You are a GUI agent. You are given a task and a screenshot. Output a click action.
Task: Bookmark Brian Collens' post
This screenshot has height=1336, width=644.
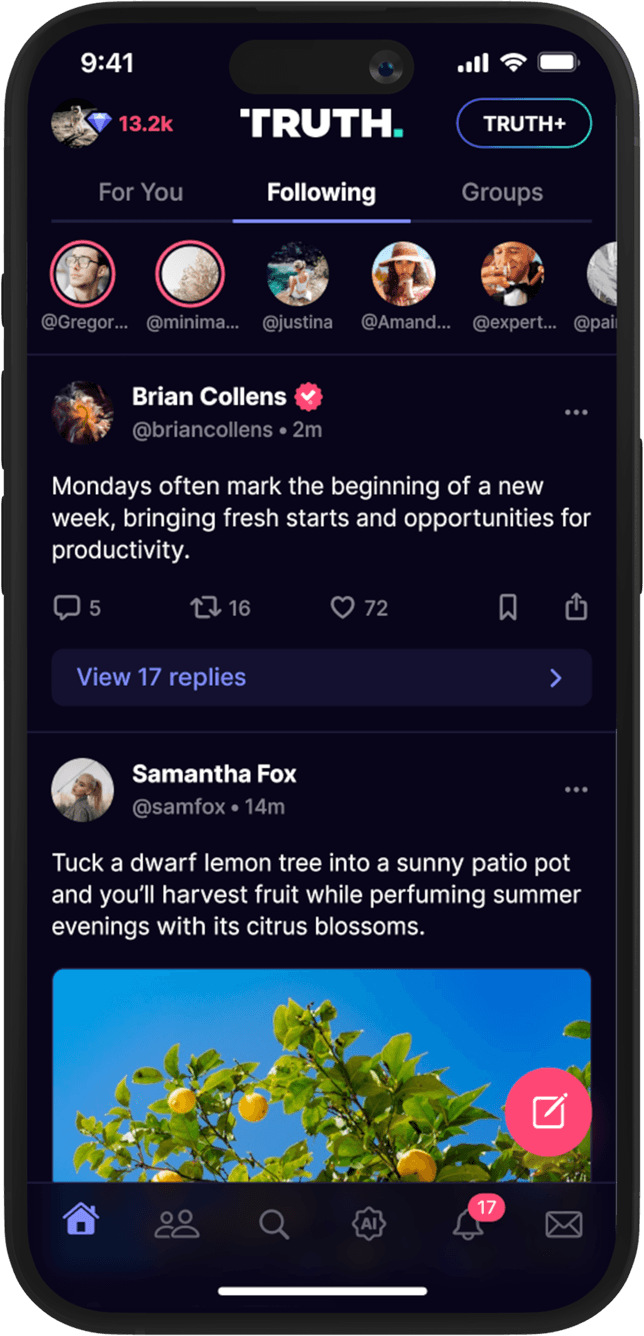tap(508, 607)
